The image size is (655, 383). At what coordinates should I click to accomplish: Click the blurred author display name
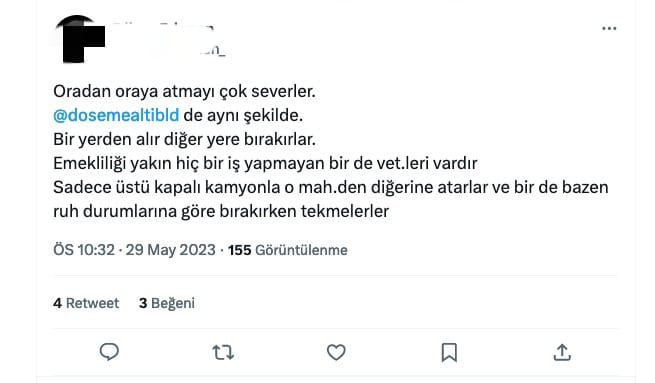(163, 26)
